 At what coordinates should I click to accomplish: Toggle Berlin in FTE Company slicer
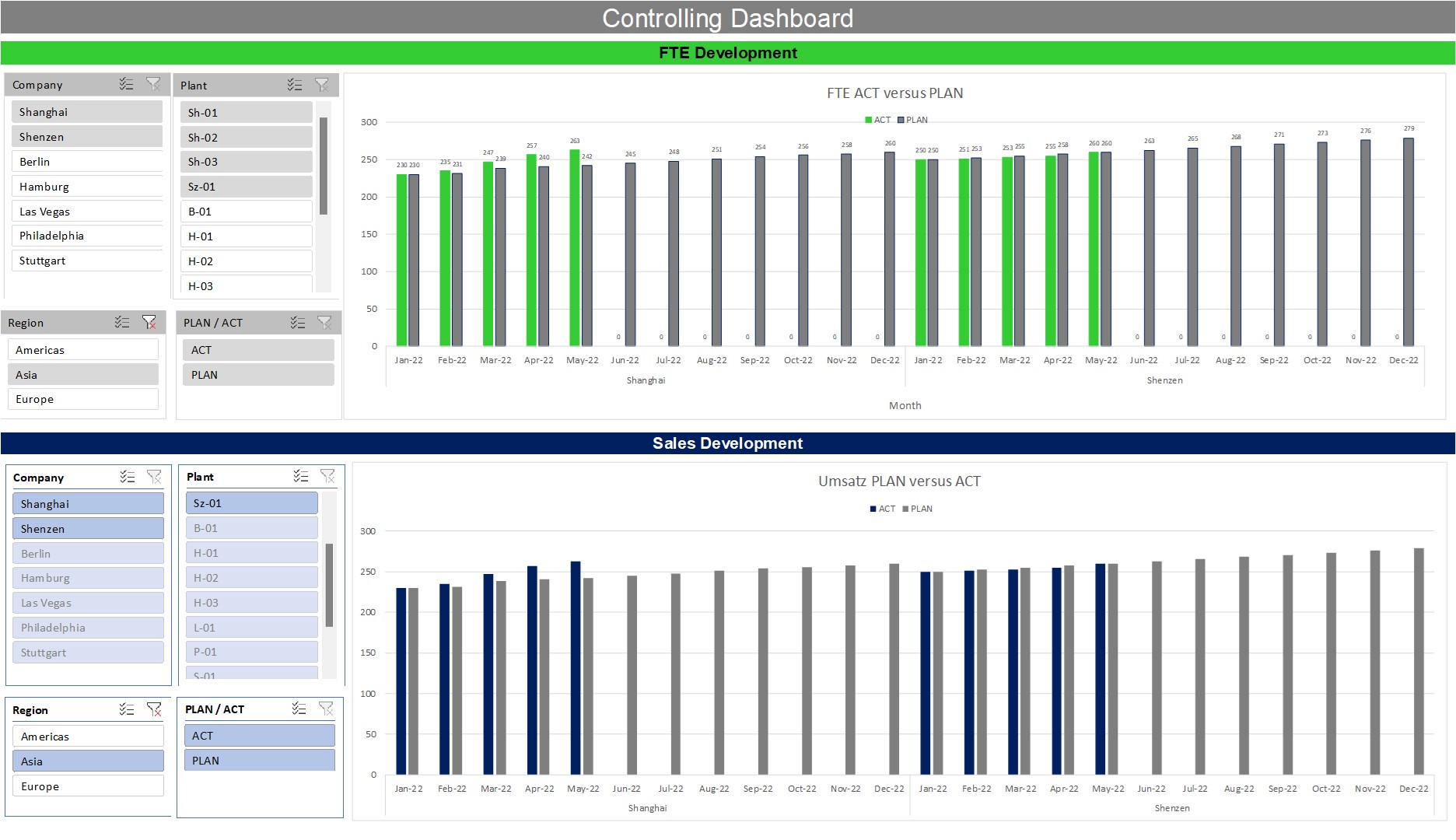86,162
